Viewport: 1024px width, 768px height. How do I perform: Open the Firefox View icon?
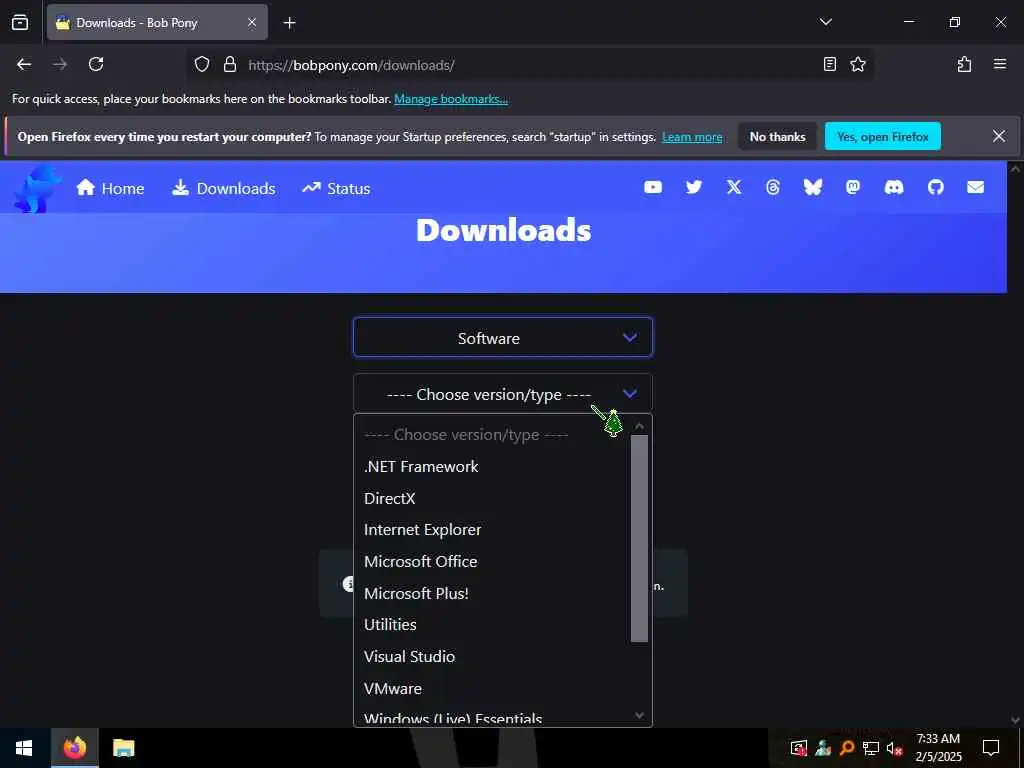(20, 23)
